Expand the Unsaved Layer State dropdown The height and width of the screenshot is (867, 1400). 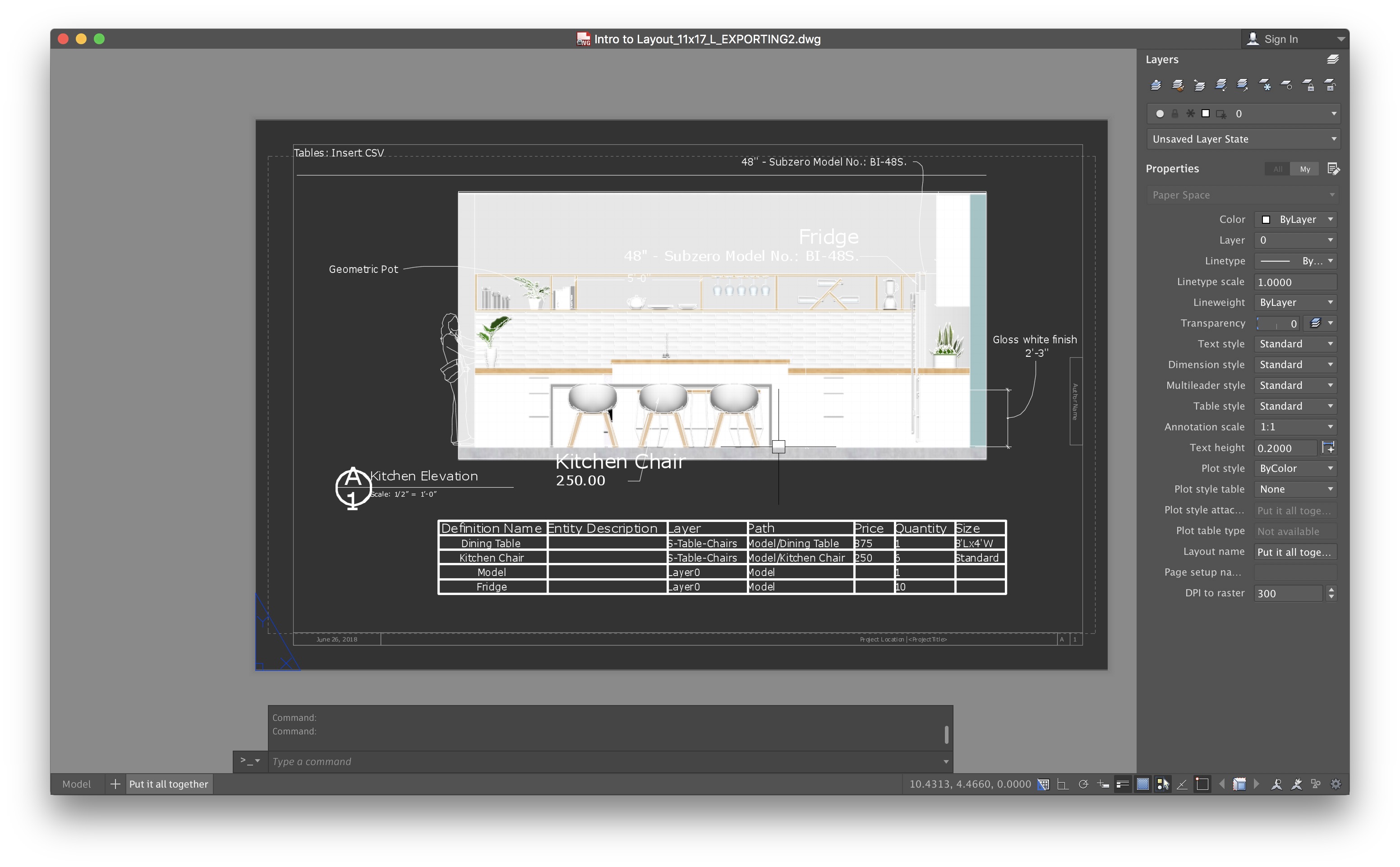(1243, 139)
